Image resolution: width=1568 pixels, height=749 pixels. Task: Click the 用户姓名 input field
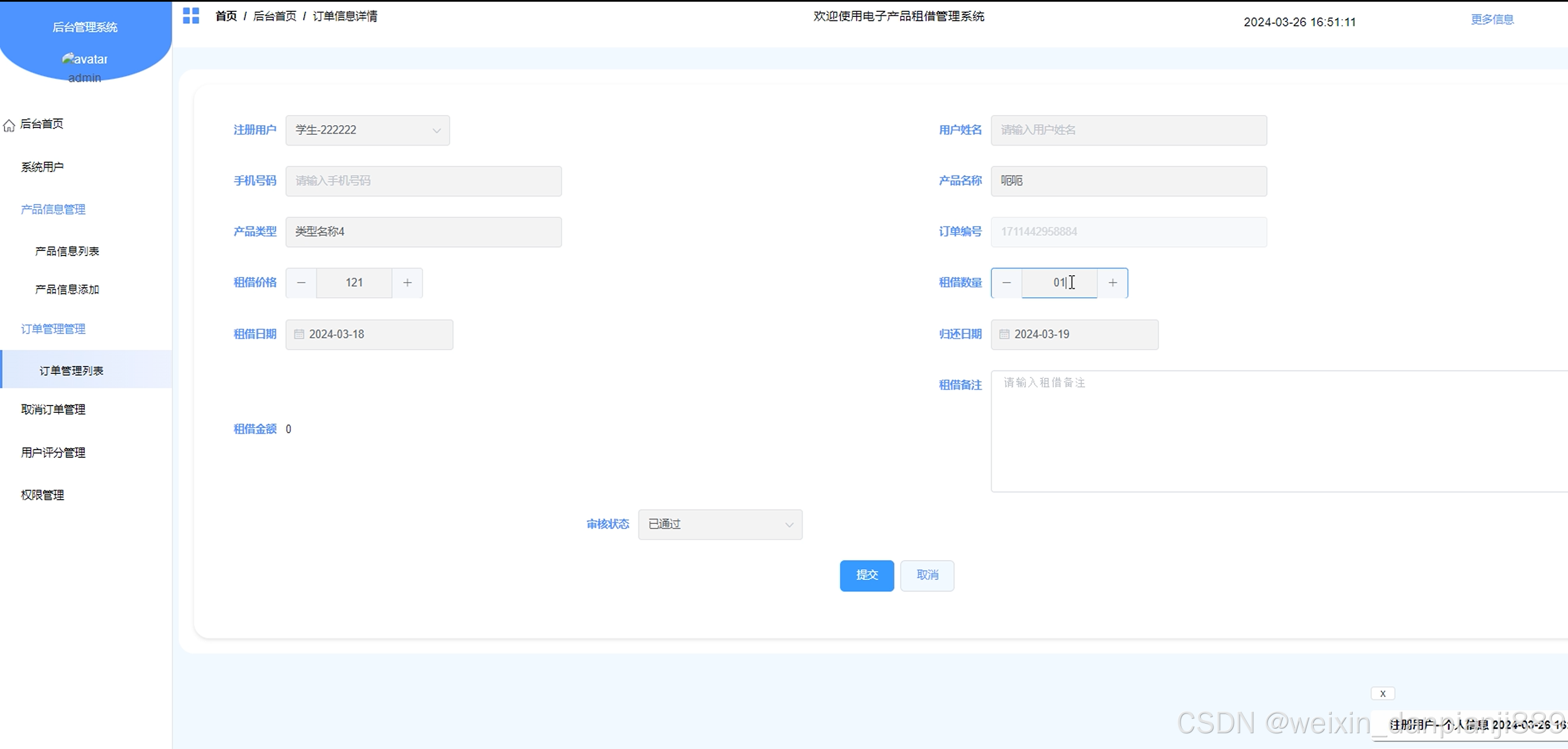click(1128, 130)
